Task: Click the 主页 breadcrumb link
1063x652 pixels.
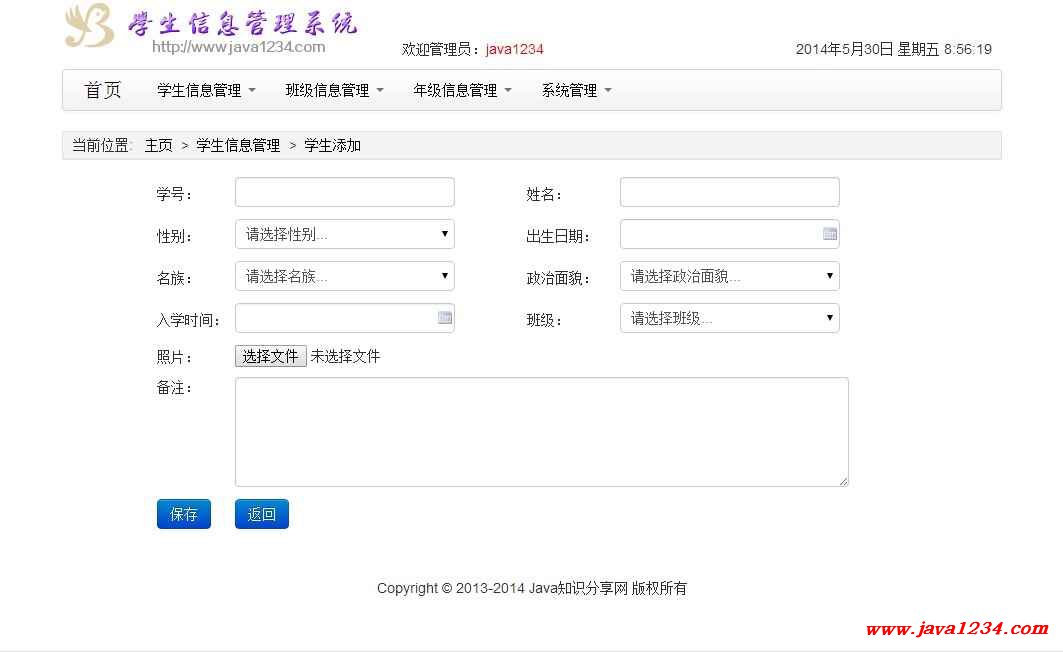Action: pyautogui.click(x=158, y=145)
